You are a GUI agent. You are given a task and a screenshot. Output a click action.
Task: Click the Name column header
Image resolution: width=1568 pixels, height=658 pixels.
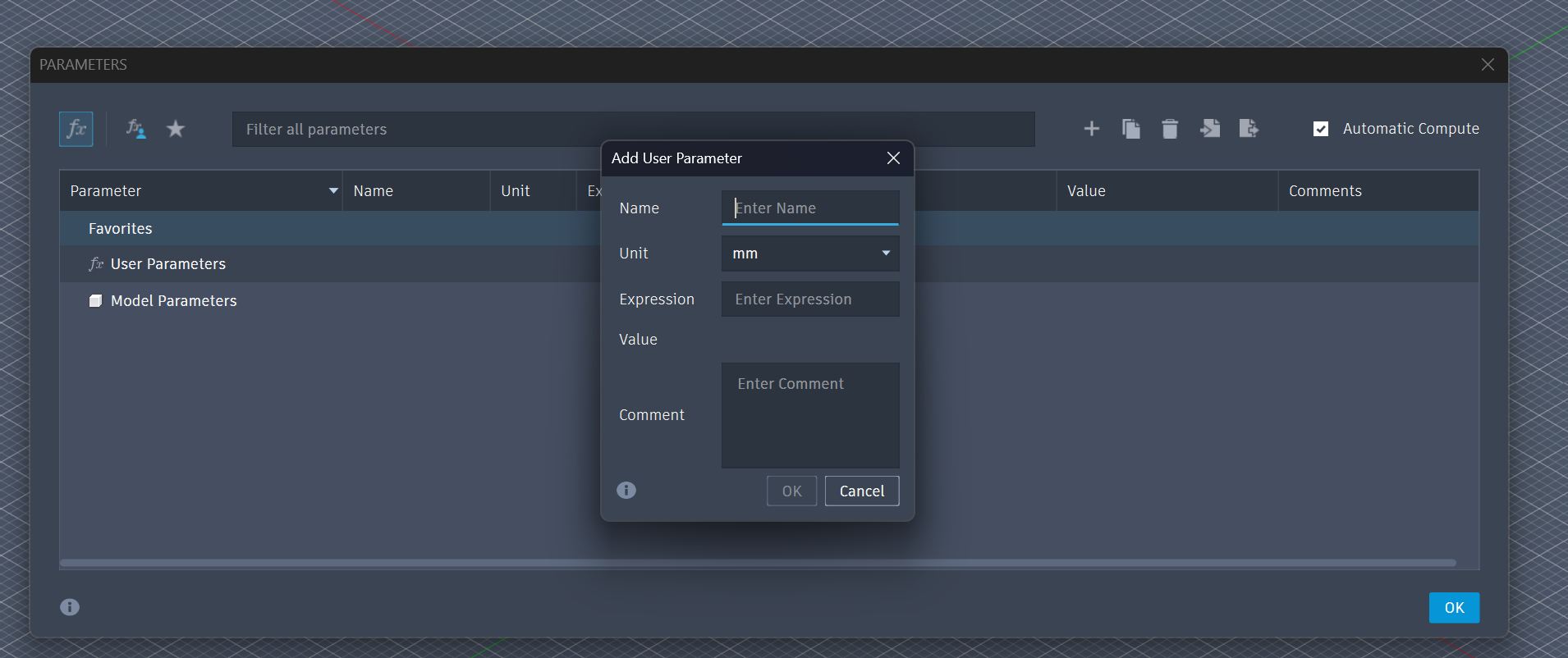pos(416,190)
